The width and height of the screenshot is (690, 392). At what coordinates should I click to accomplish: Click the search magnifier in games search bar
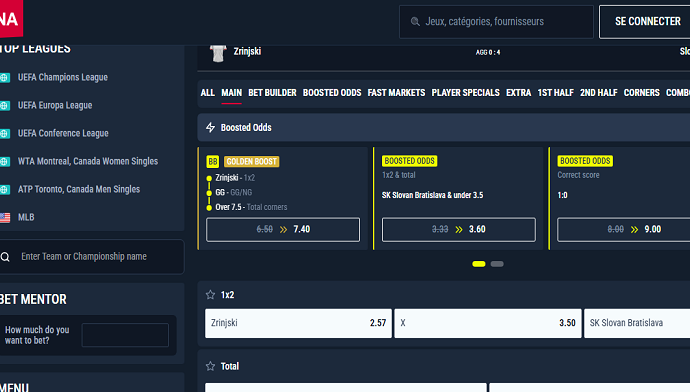[415, 22]
